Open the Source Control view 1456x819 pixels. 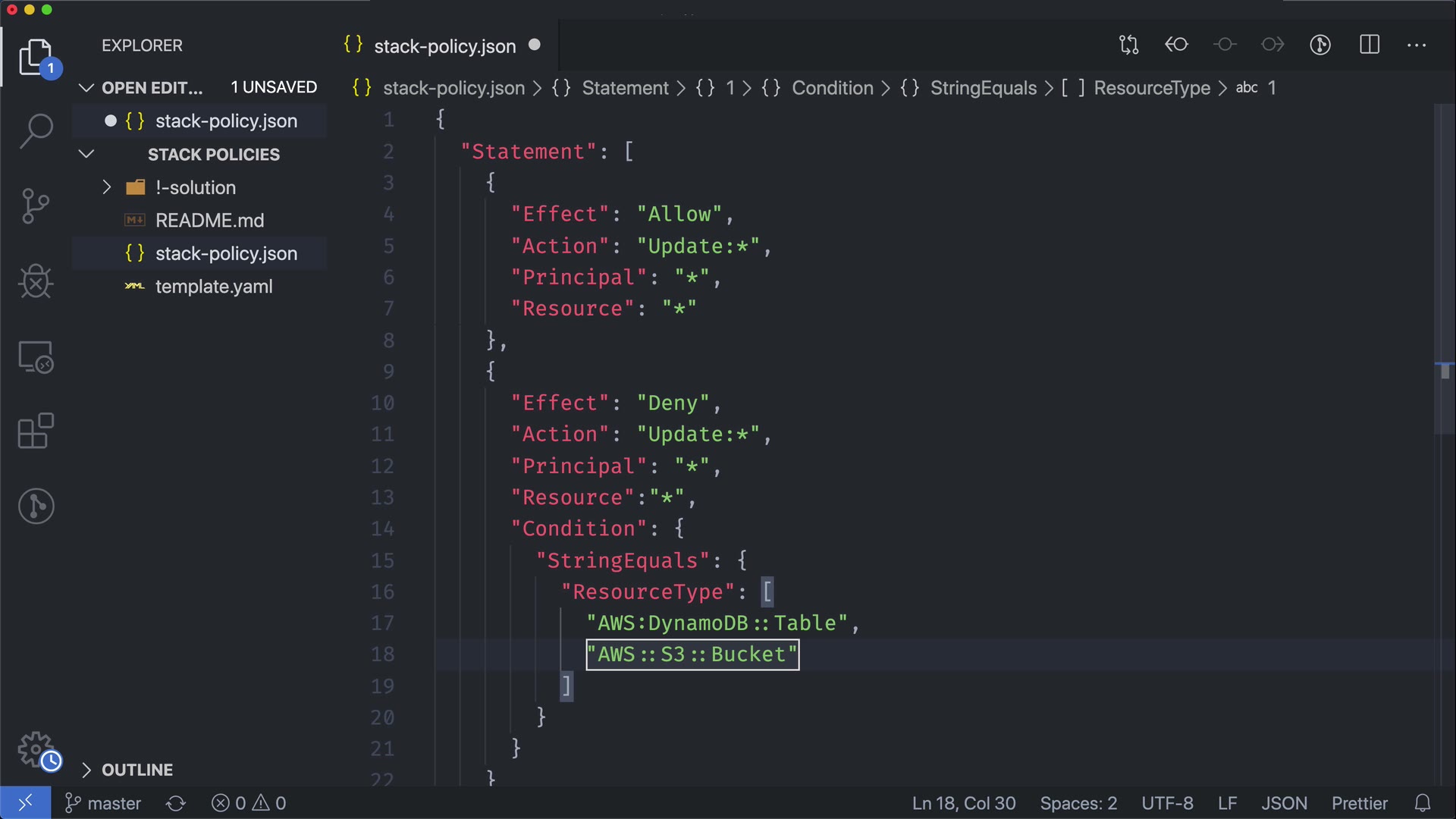click(x=36, y=206)
